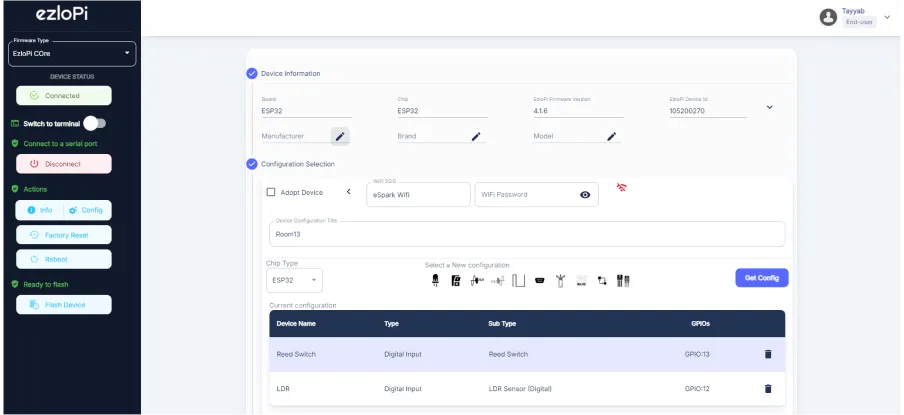This screenshot has width=904, height=415.
Task: Expand device information details chevron
Action: coord(769,107)
